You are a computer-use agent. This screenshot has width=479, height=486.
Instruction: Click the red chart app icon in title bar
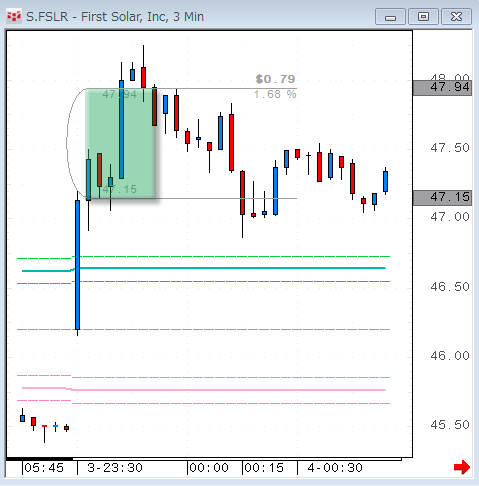coord(14,16)
